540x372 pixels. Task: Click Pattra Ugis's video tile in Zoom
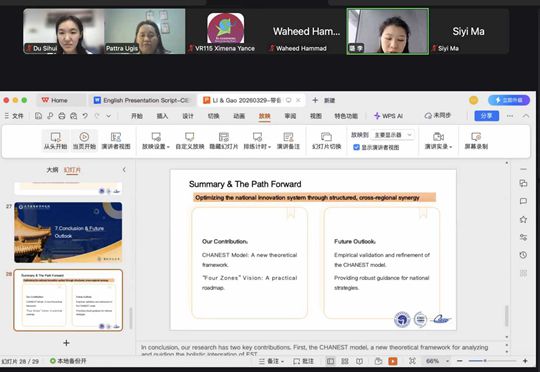pos(145,31)
